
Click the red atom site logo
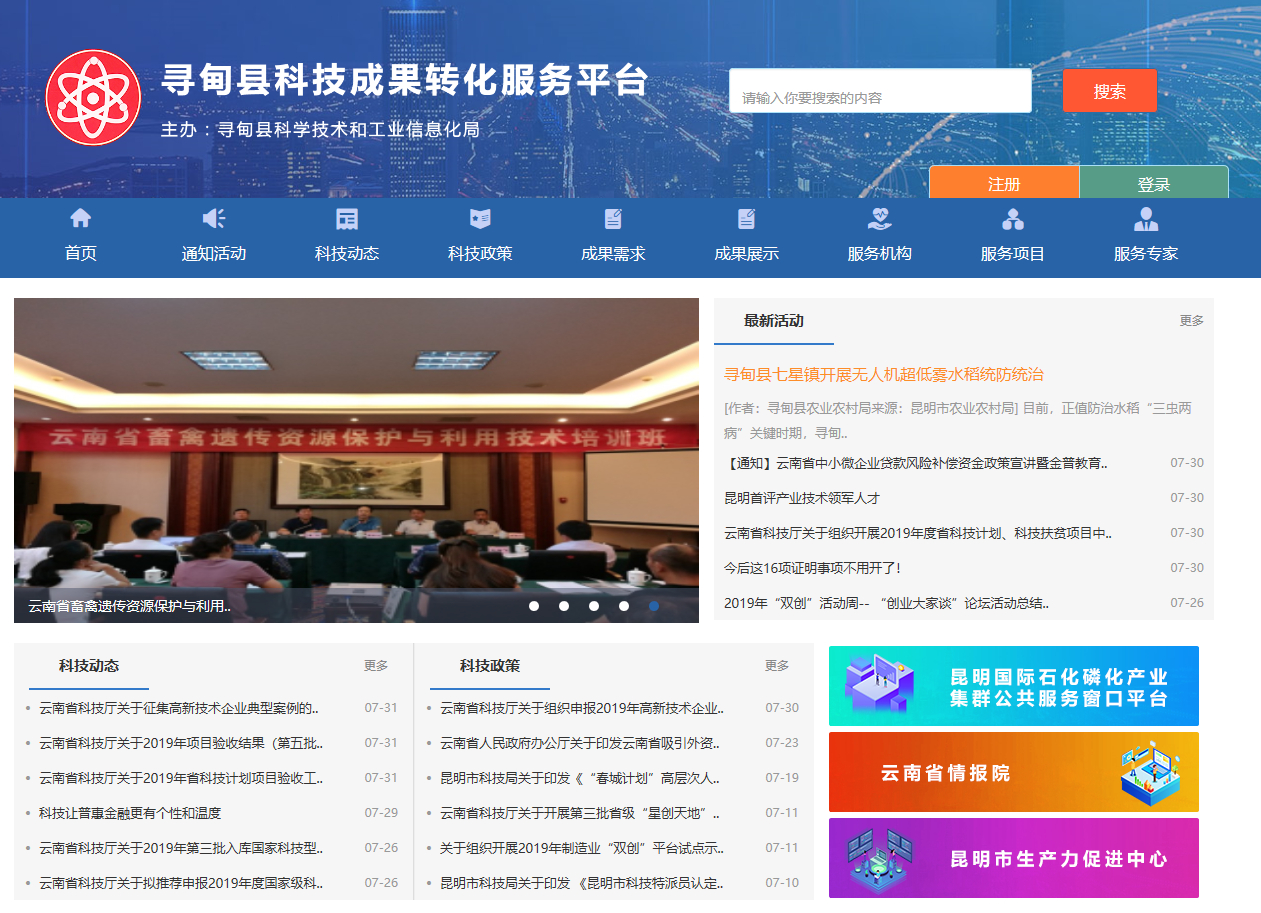[x=94, y=97]
